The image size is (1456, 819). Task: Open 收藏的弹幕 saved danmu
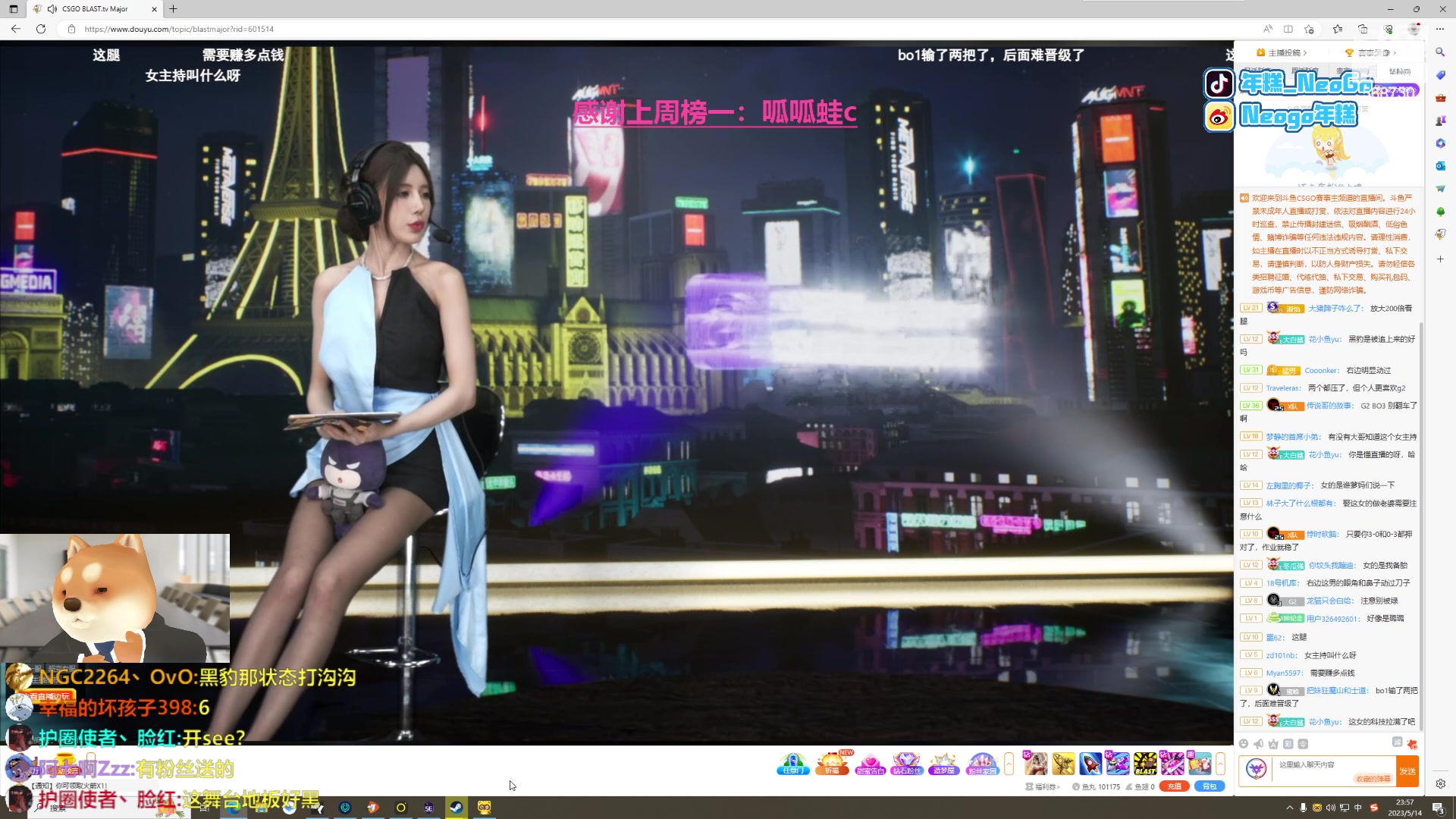point(1373,779)
